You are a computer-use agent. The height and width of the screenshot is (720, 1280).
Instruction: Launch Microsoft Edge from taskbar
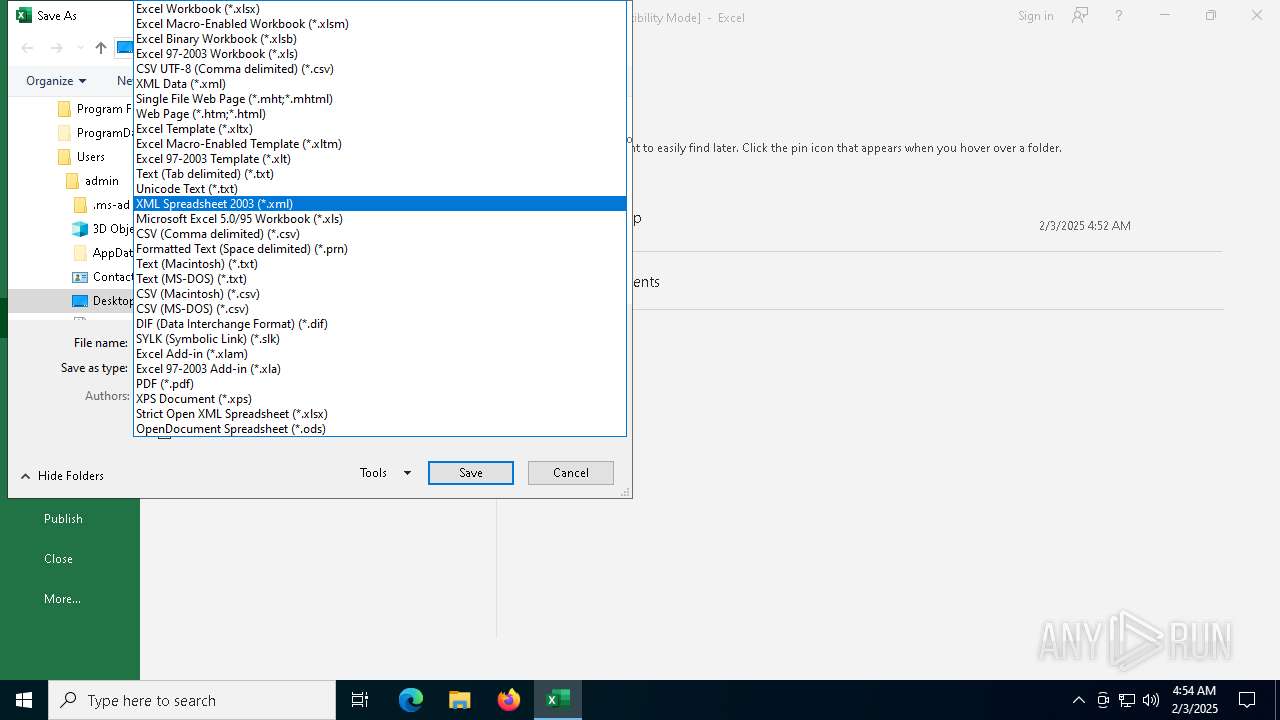click(411, 700)
